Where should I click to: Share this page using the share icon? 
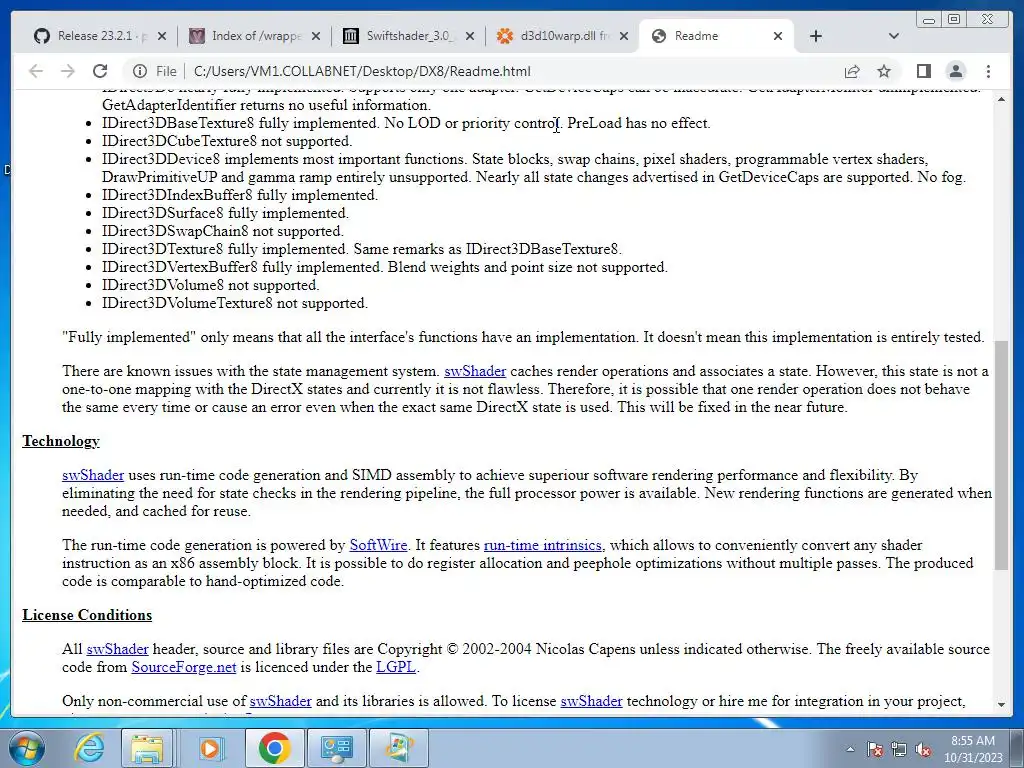click(x=852, y=71)
